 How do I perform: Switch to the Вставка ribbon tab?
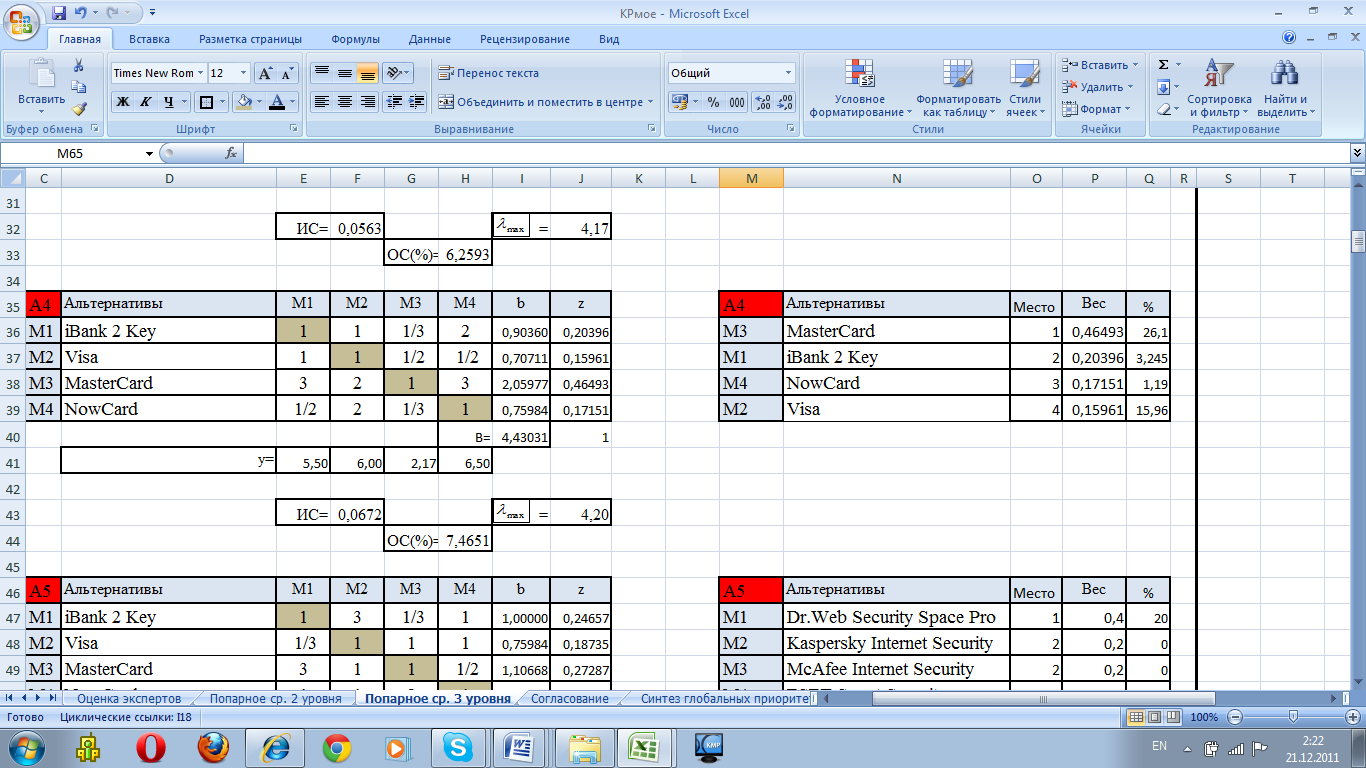(x=149, y=39)
